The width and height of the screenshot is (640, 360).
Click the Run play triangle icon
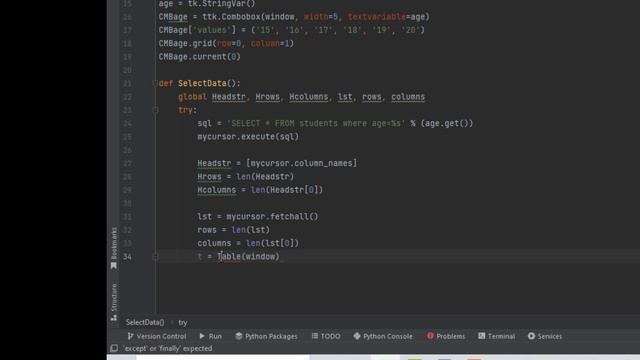[202, 336]
